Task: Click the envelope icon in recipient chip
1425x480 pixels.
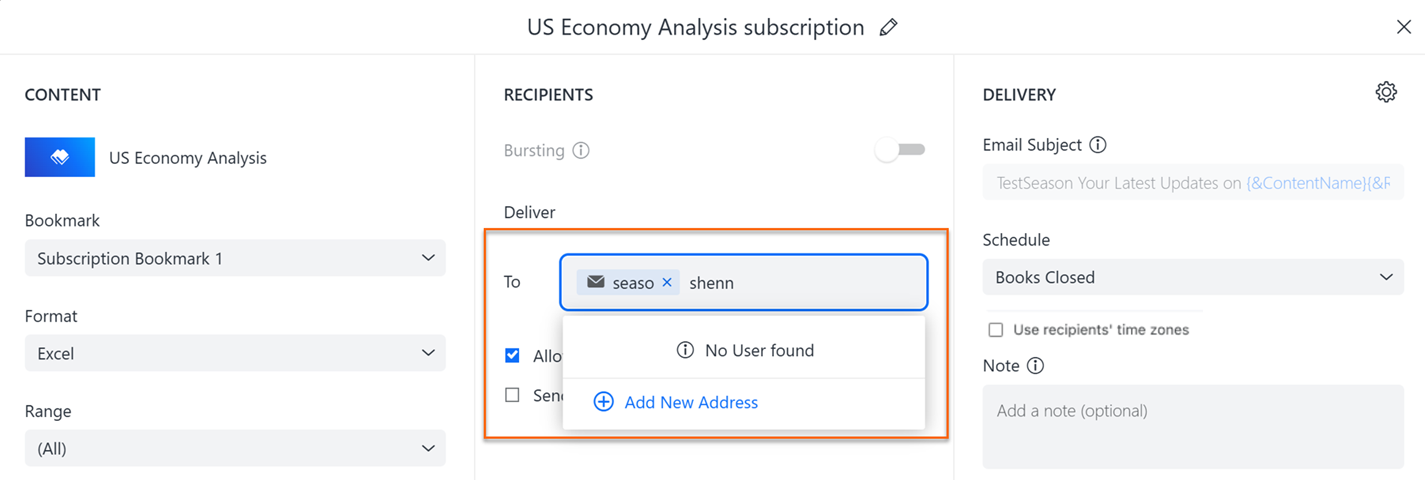Action: 596,283
